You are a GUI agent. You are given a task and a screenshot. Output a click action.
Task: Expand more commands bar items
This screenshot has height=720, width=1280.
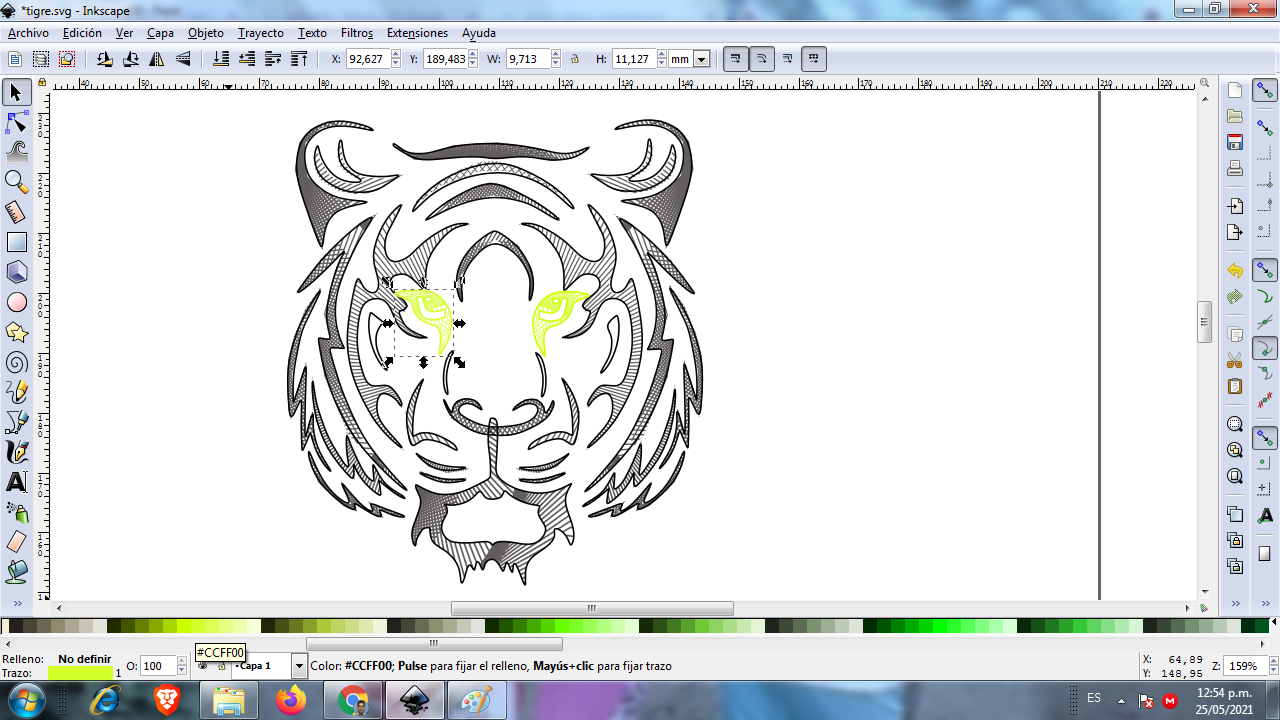click(x=1235, y=603)
